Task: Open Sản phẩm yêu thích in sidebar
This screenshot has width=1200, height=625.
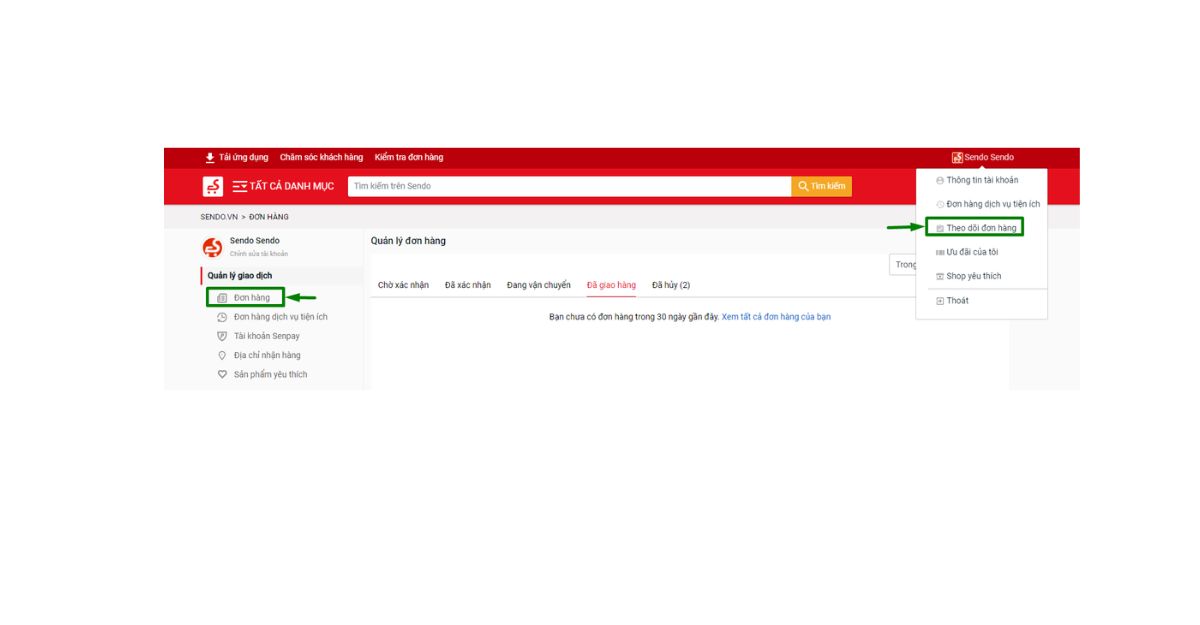Action: pos(271,374)
